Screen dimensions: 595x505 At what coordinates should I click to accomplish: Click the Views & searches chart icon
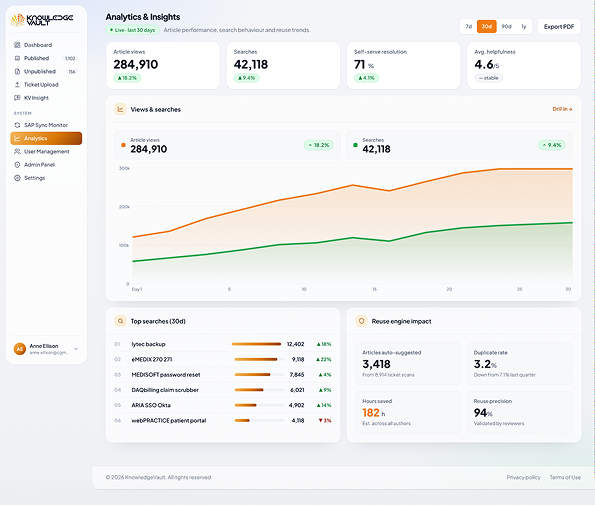(x=120, y=109)
